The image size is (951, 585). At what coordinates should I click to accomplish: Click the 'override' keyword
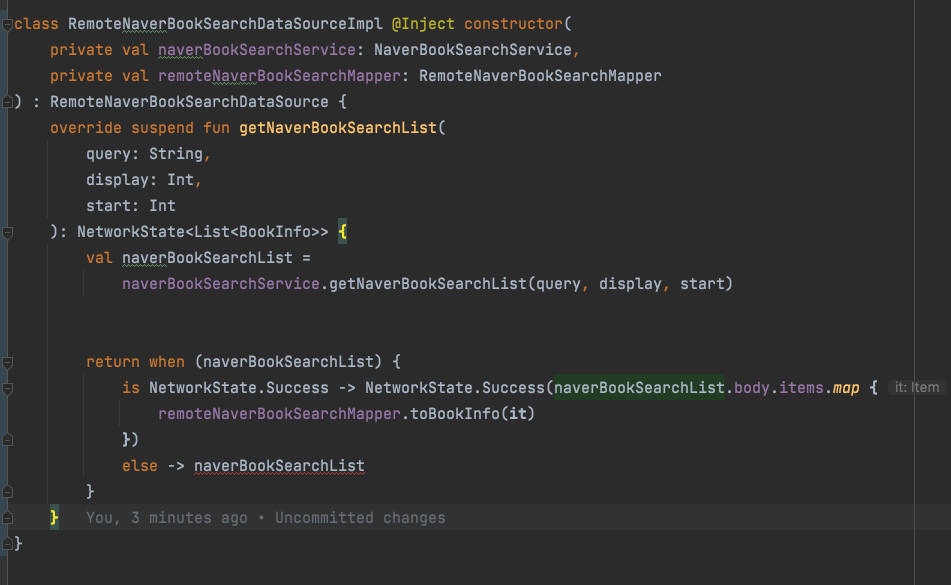(86, 128)
